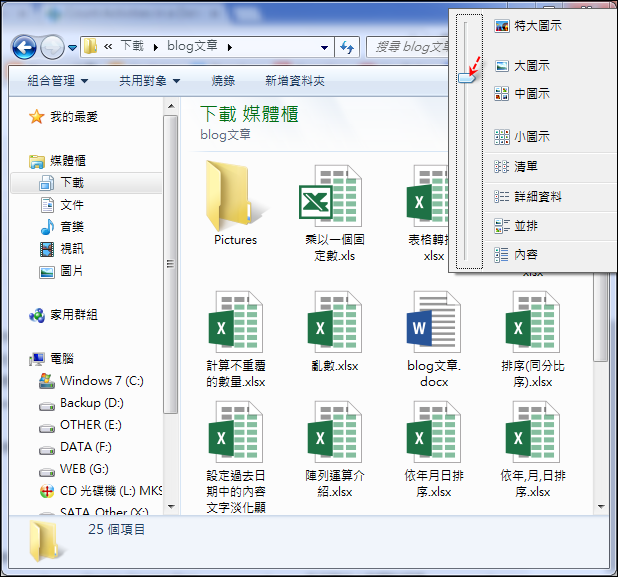Expand arrow after blog文章 breadcrumb
This screenshot has width=618, height=577.
230,47
